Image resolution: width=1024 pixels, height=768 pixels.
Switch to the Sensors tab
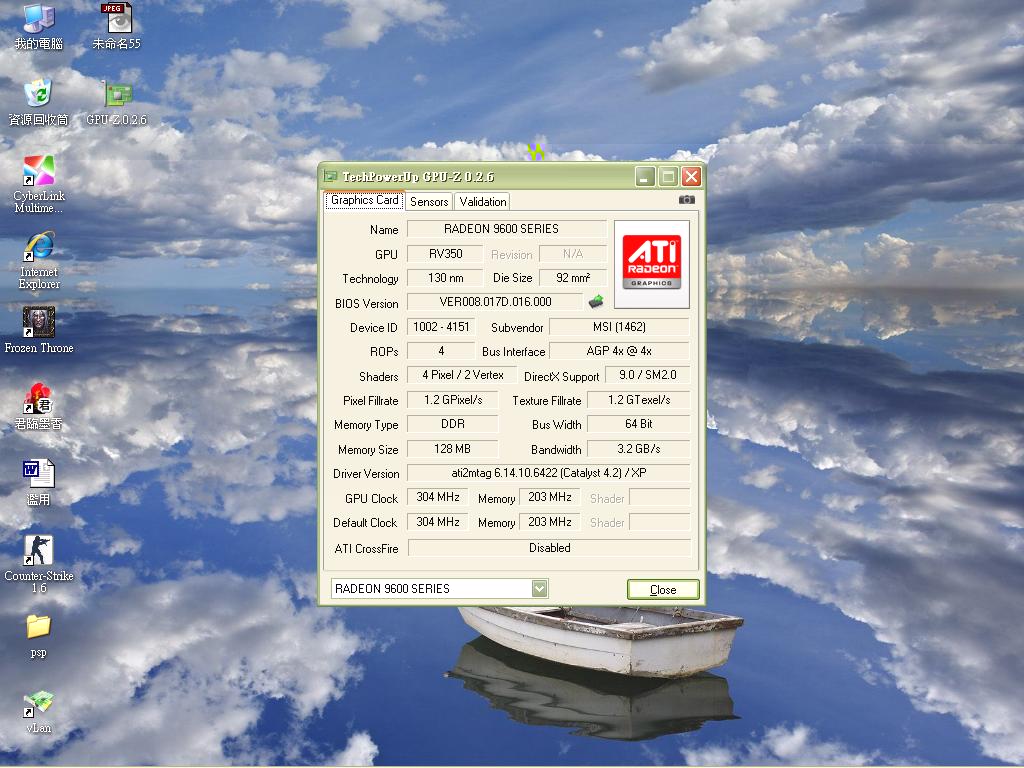point(429,202)
